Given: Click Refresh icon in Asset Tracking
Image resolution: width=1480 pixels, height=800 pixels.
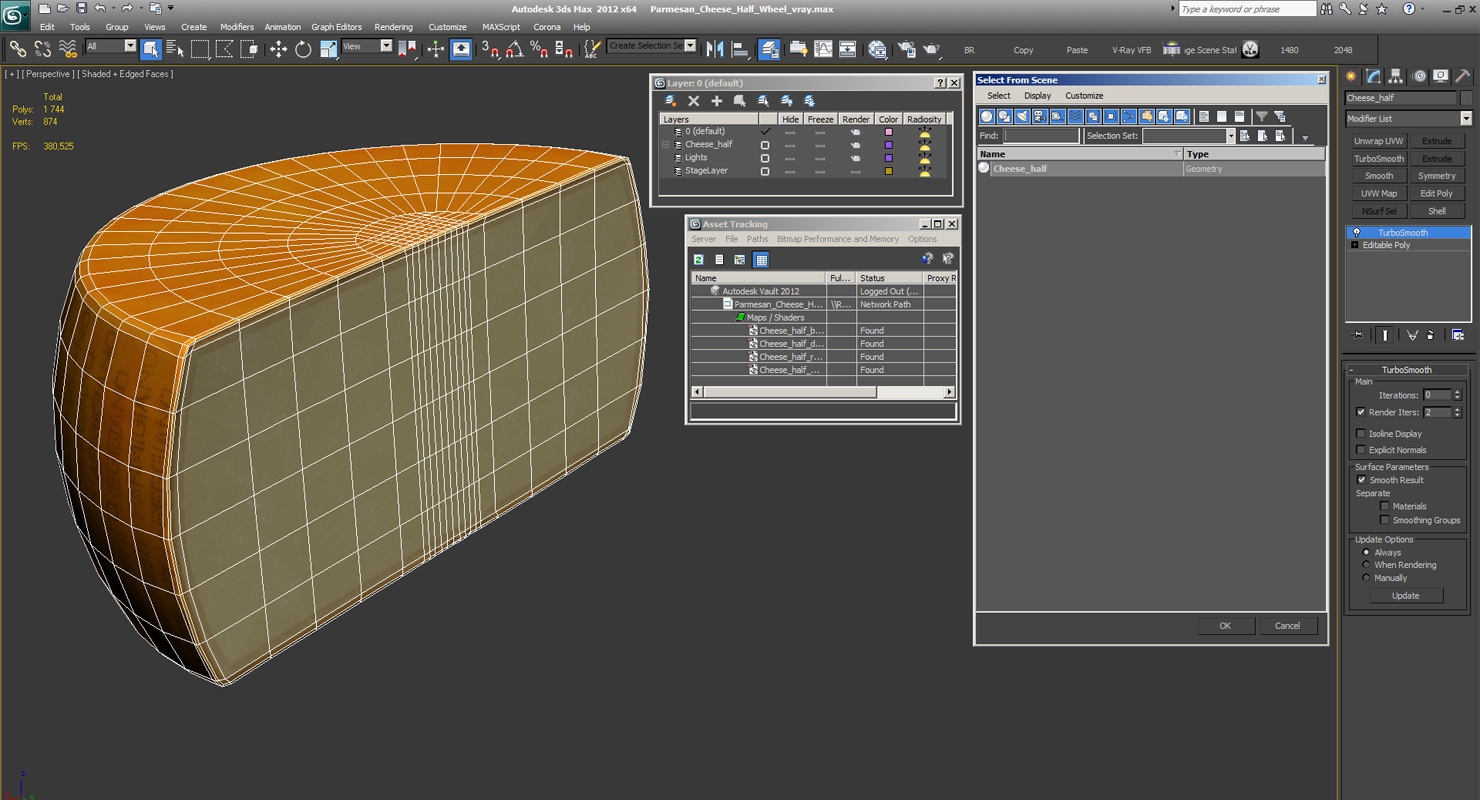Looking at the screenshot, I should pyautogui.click(x=699, y=259).
